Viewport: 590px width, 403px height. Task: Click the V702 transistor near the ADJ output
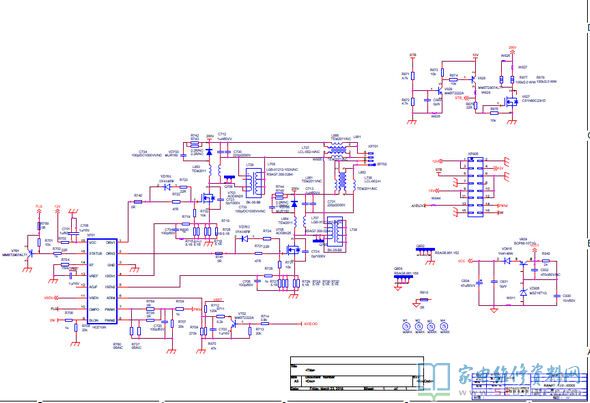coord(234,323)
